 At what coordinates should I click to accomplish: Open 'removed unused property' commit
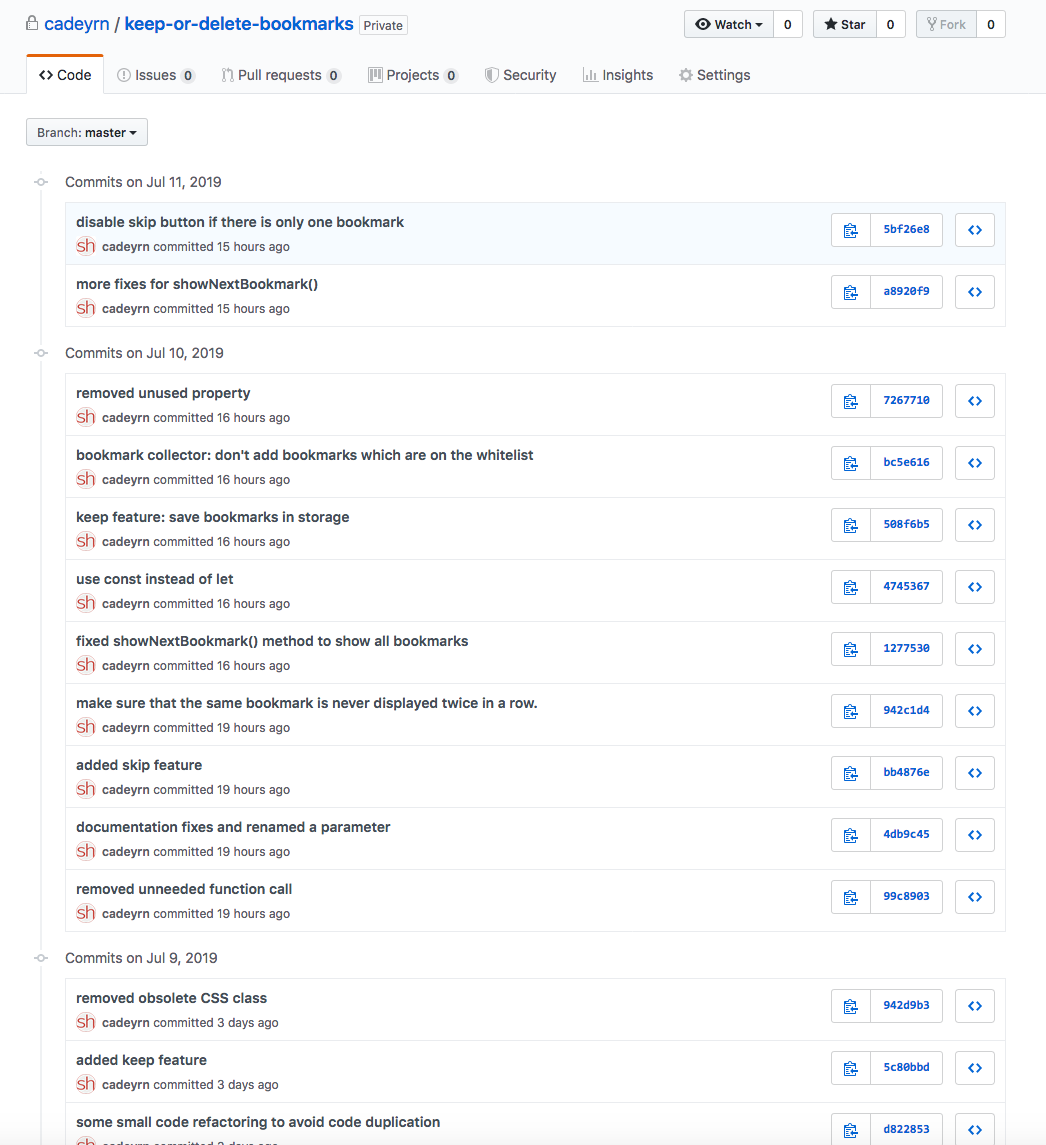[x=163, y=393]
